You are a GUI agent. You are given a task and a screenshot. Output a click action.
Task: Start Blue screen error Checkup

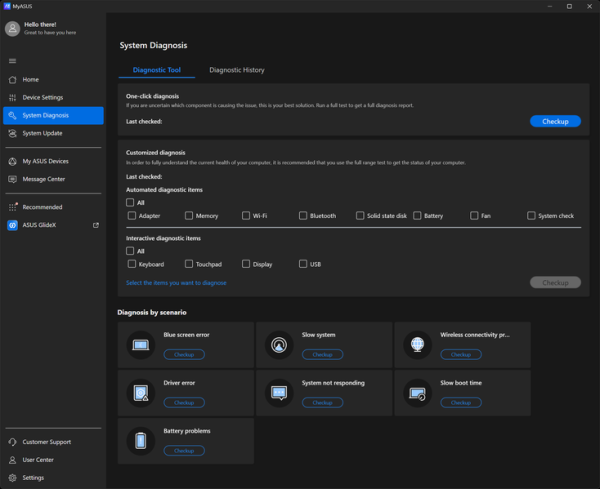(x=184, y=354)
